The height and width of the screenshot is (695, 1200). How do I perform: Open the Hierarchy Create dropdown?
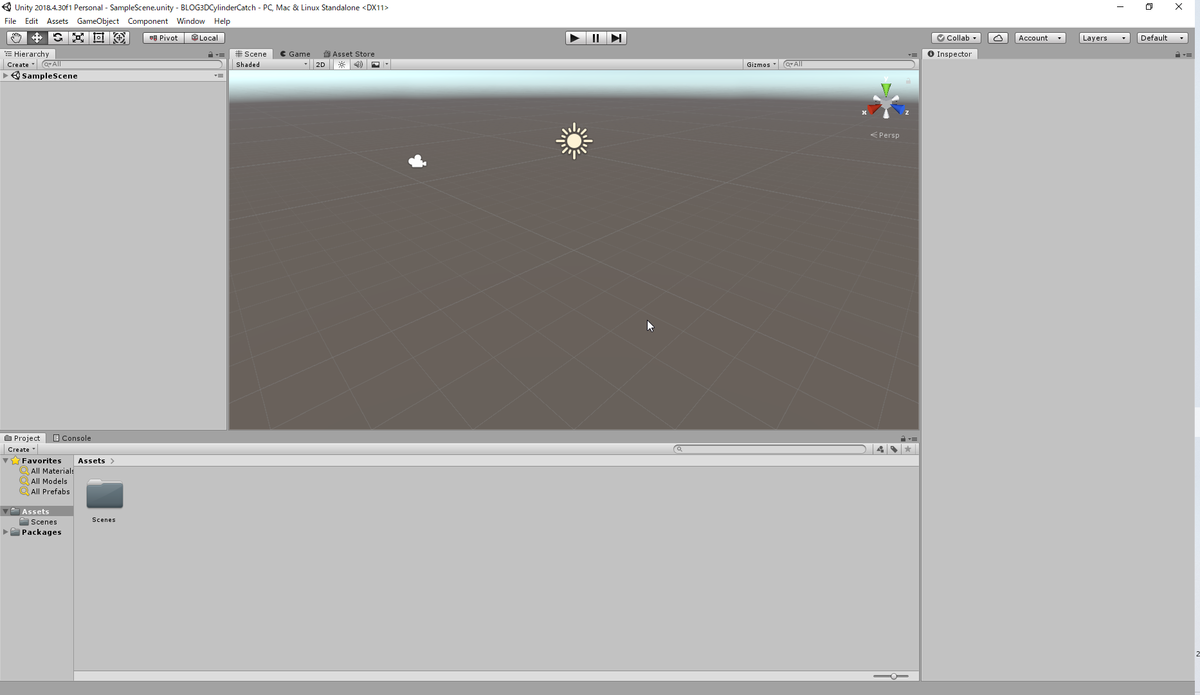click(20, 64)
